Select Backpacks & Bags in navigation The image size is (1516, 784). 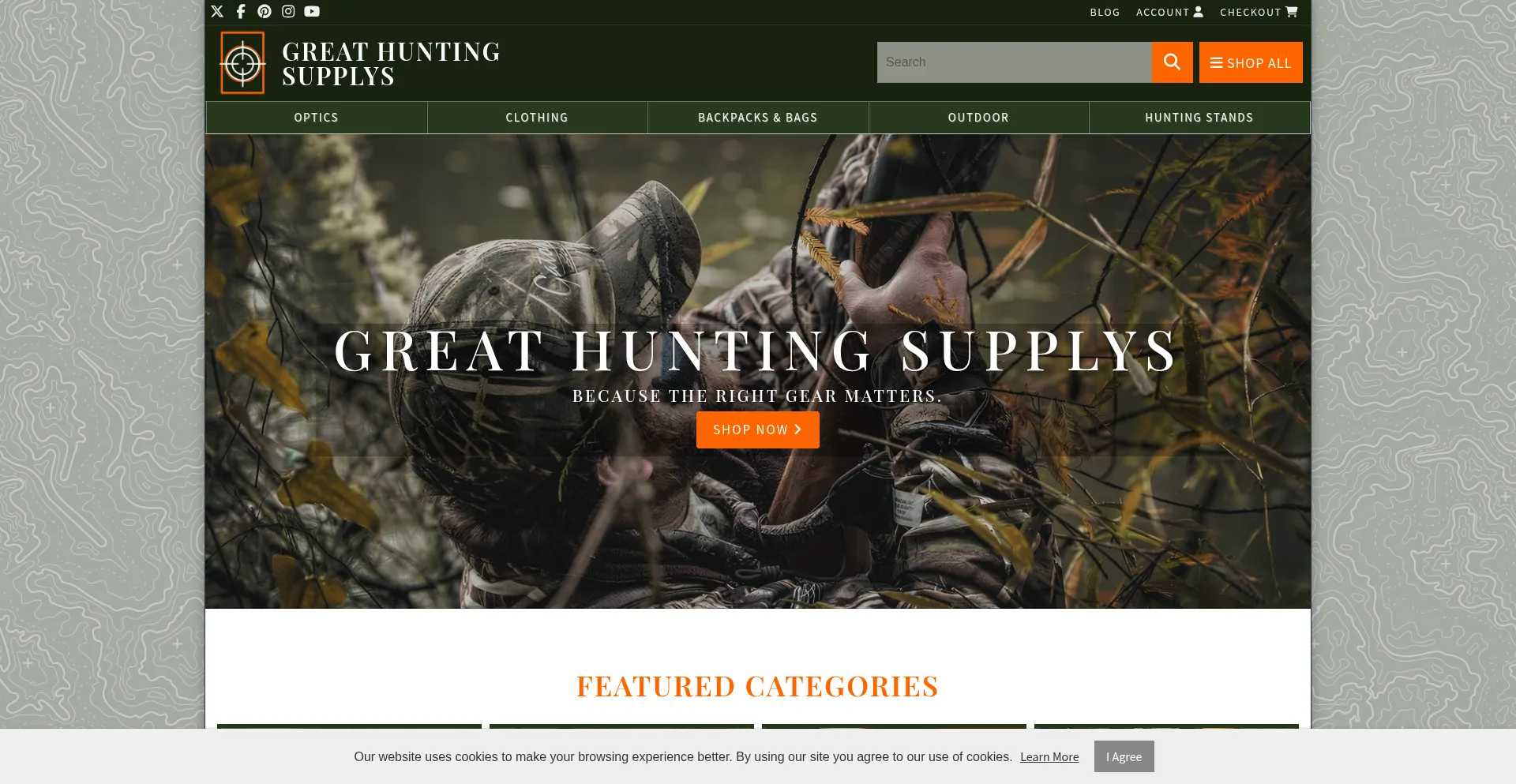click(758, 118)
